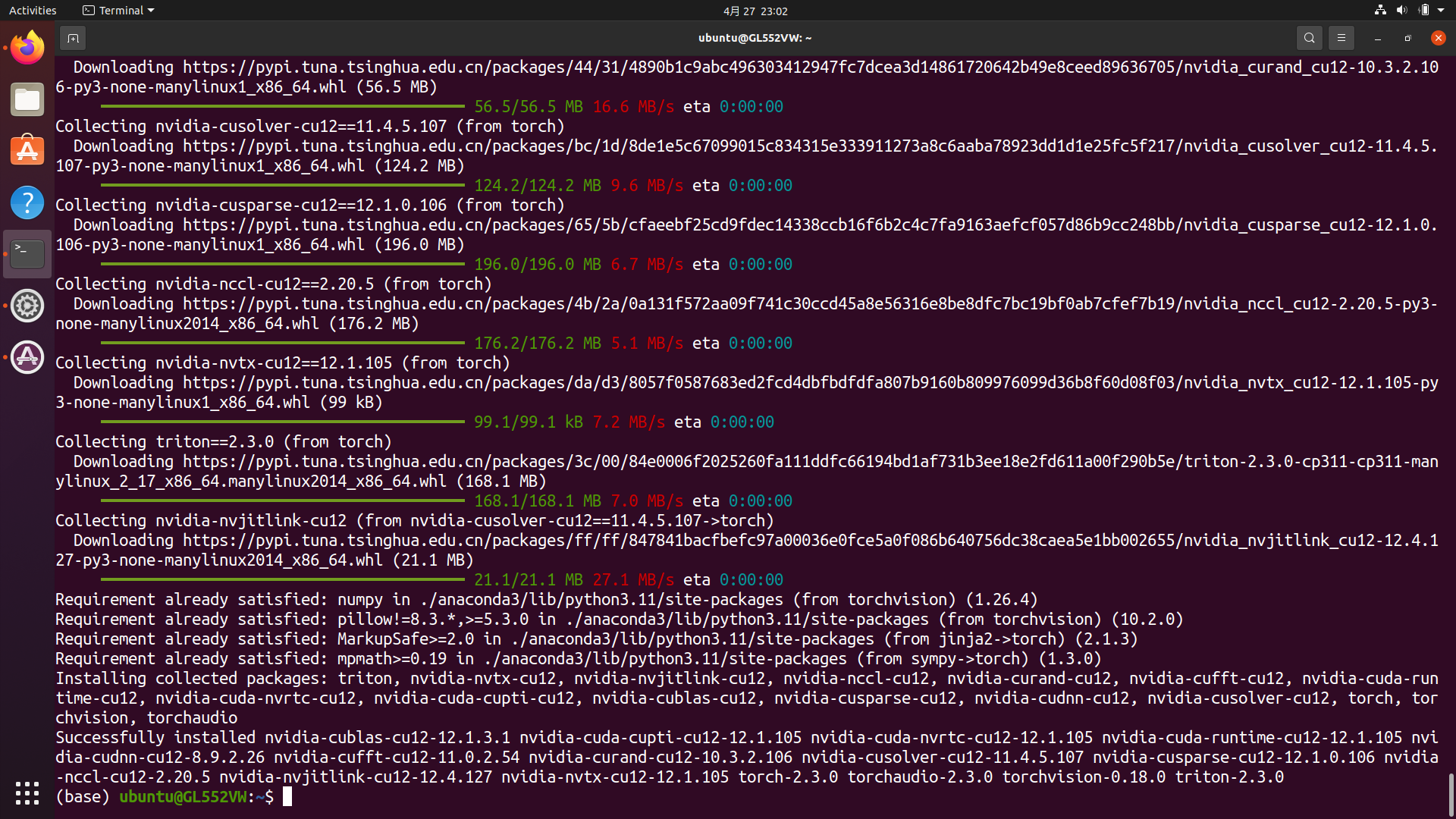Click the network indicator in the top bar
Screen dimensions: 1456x819
tap(1379, 10)
